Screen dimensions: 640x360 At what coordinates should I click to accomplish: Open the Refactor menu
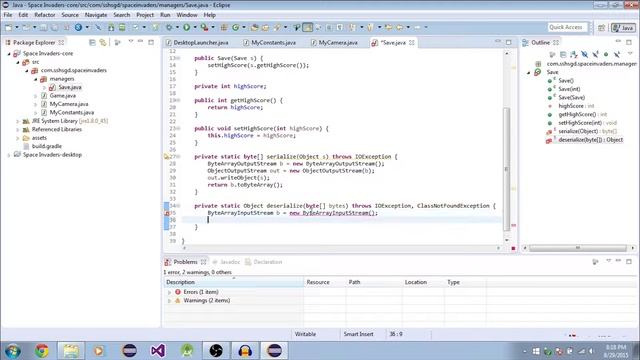click(x=44, y=15)
